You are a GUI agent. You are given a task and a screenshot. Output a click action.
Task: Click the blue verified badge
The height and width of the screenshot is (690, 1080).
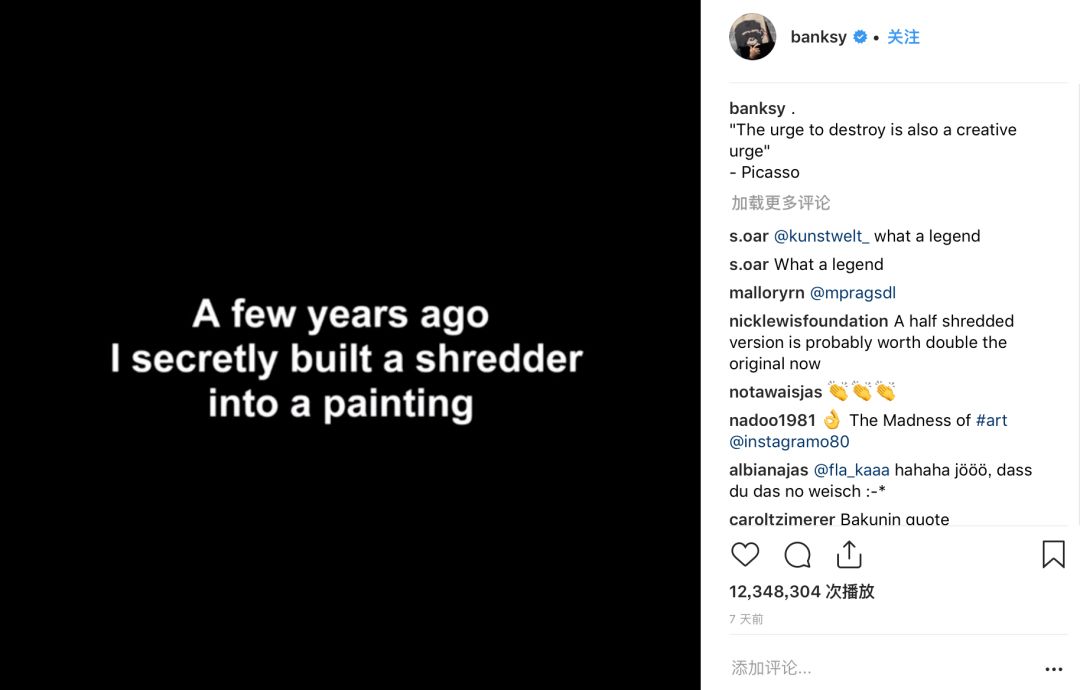tap(860, 37)
